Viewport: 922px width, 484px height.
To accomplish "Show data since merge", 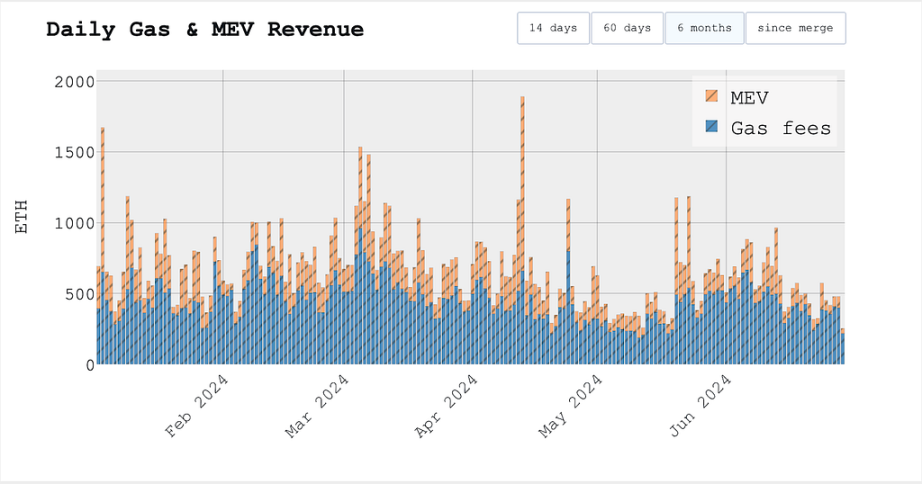I will point(795,28).
